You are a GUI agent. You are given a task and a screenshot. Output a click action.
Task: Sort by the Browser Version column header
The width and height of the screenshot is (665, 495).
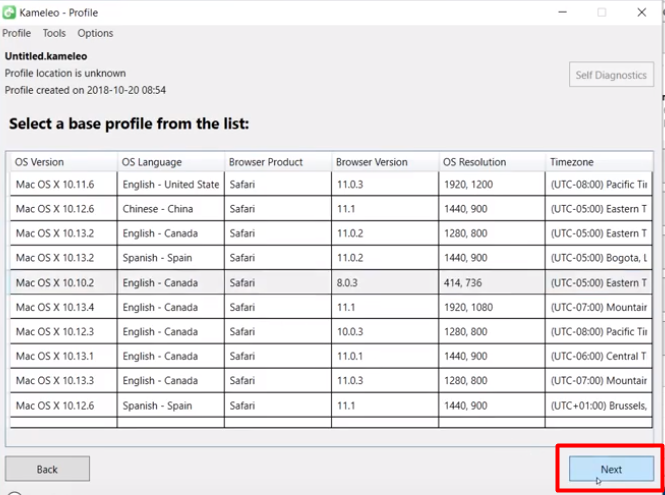pyautogui.click(x=385, y=162)
